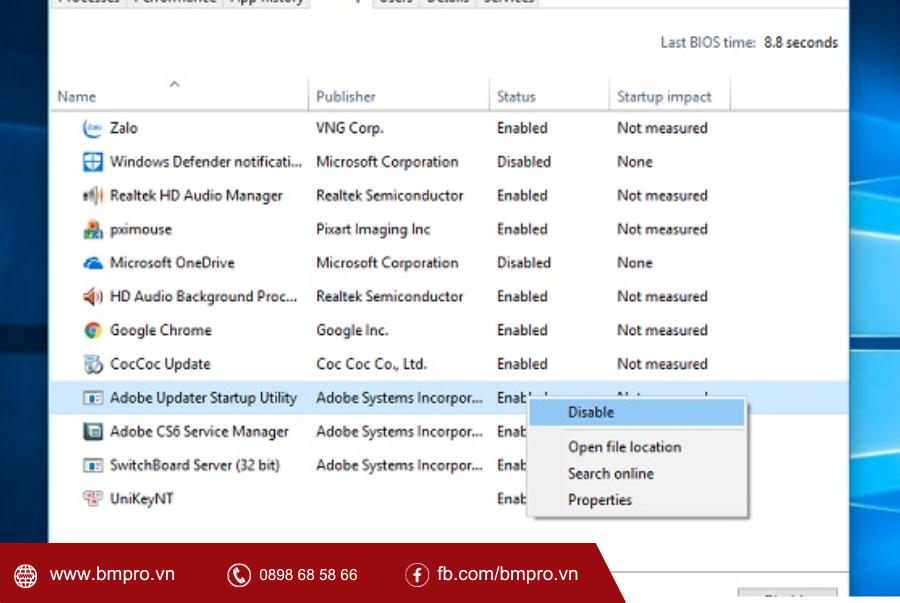Viewport: 900px width, 603px height.
Task: Click the phone number 0898 68 58 66
Action: tap(308, 575)
